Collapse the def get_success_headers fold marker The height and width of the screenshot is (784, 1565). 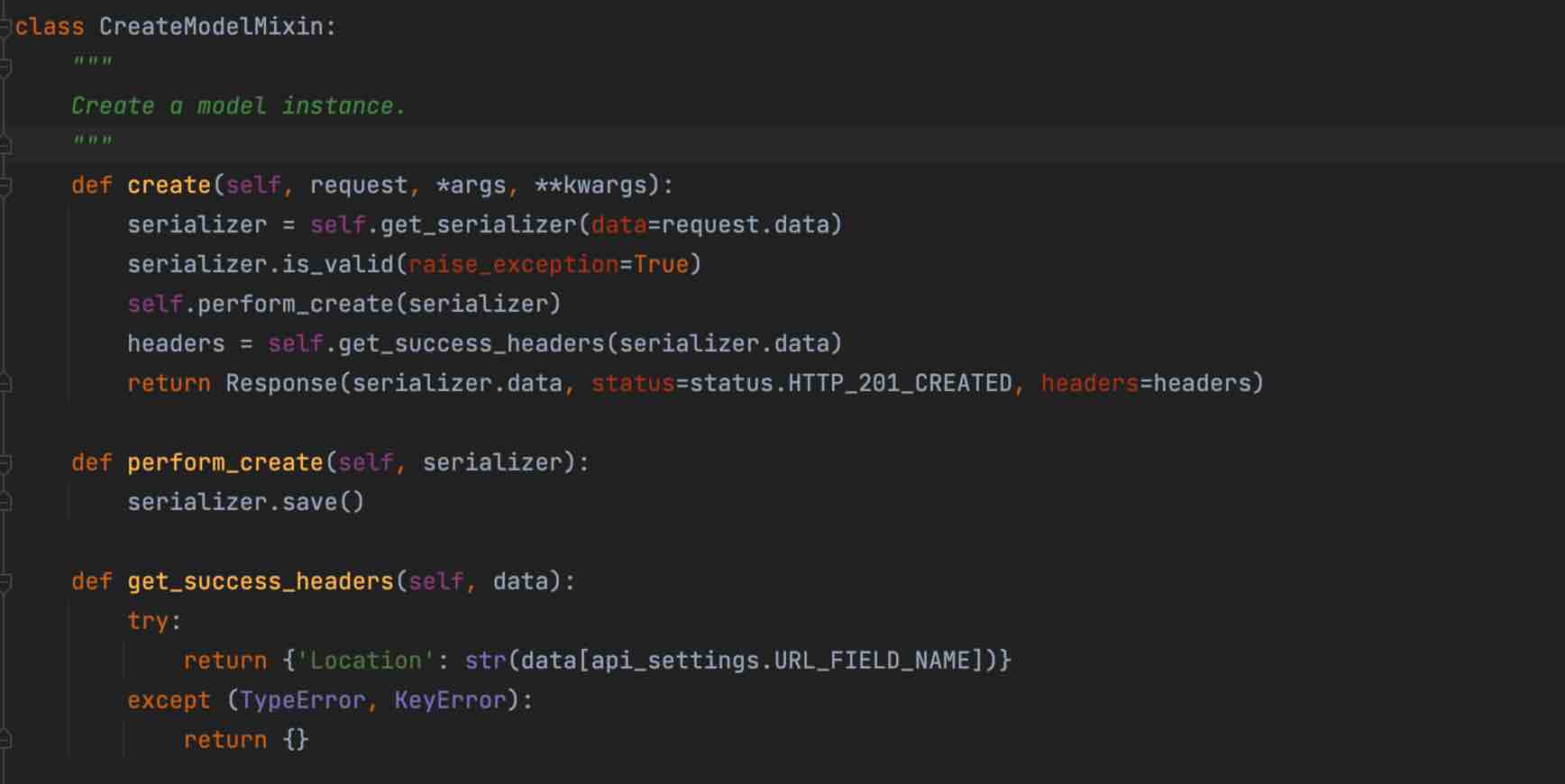5,582
